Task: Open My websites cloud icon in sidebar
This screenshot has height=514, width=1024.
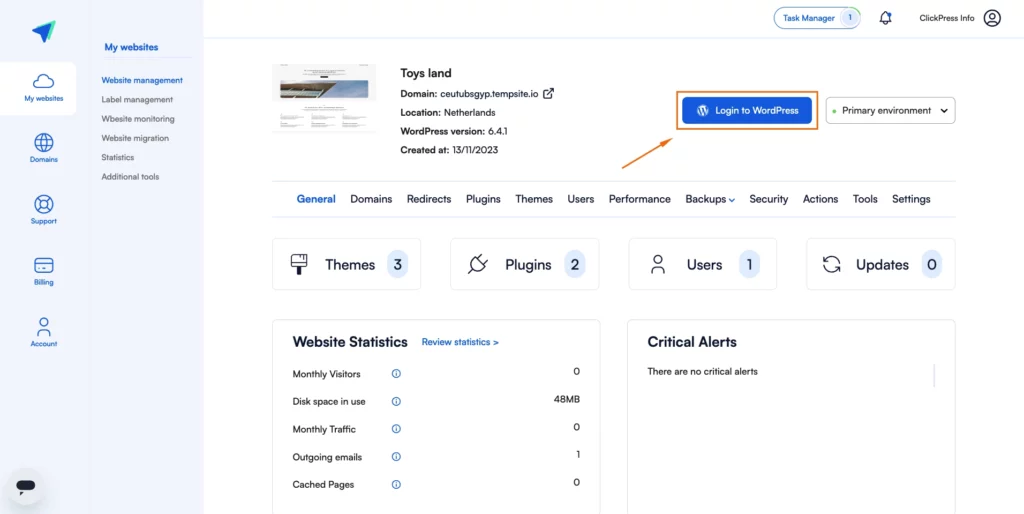Action: (44, 81)
